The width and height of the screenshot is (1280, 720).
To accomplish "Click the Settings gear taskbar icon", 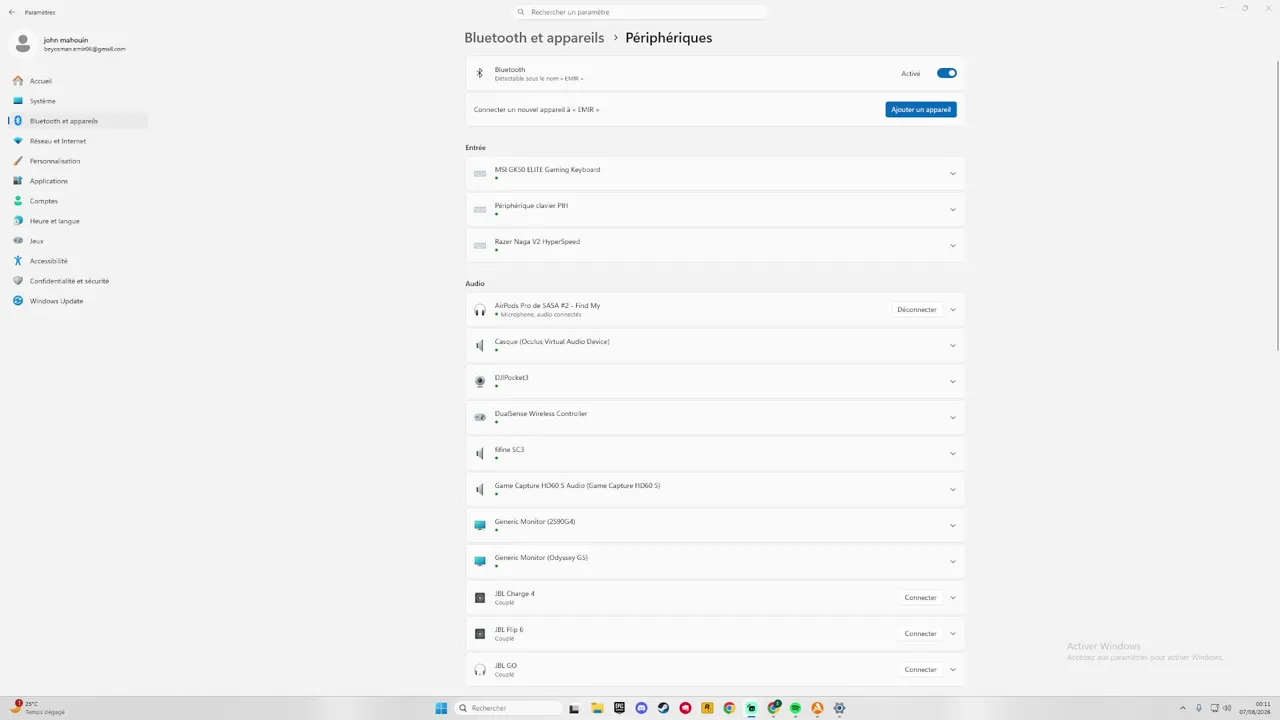I will point(839,708).
